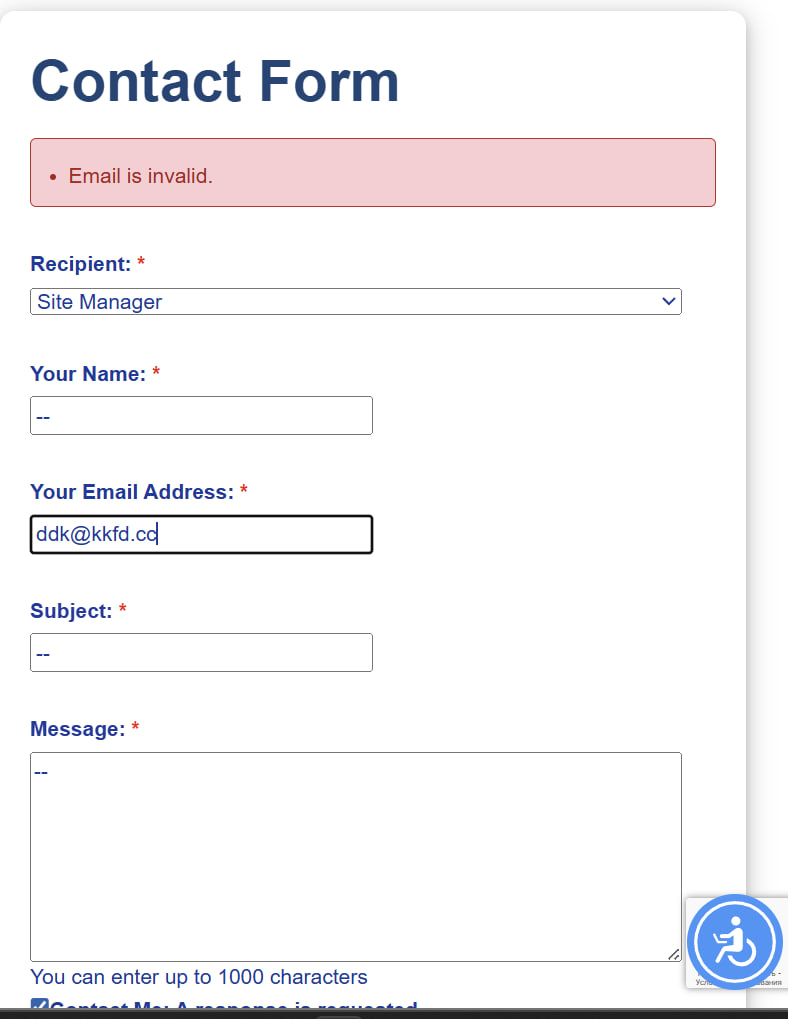Viewport: 788px width, 1019px height.
Task: Click the 'Email is invalid.' error message
Action: pyautogui.click(x=141, y=176)
